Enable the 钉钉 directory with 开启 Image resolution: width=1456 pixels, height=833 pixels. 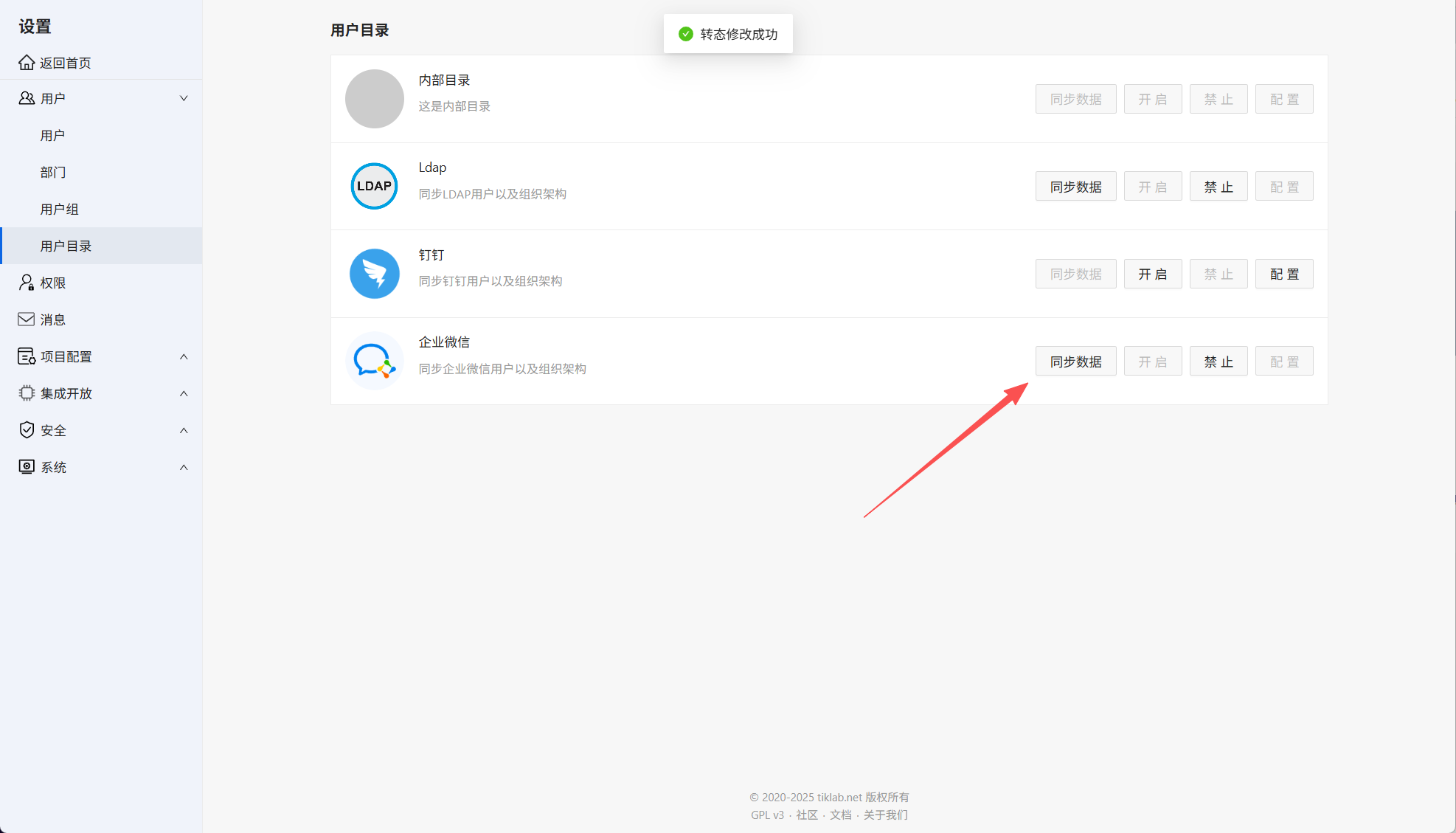[1152, 274]
